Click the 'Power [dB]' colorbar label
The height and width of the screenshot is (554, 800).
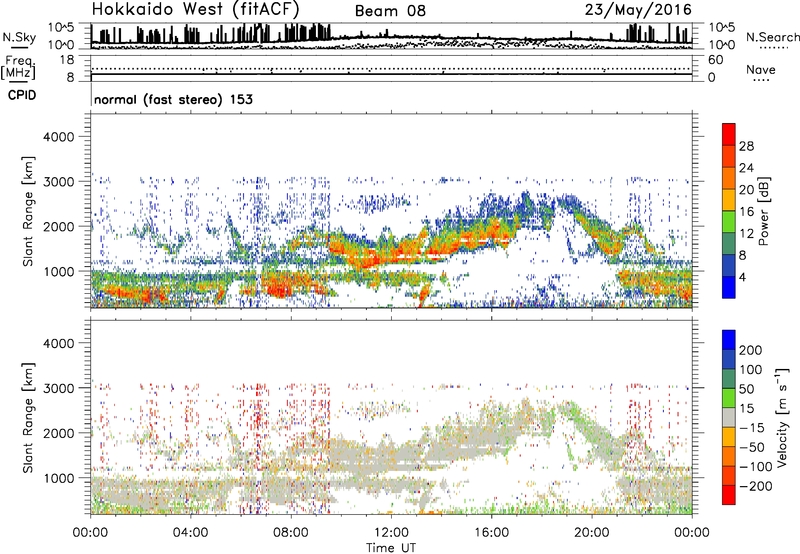coord(763,211)
